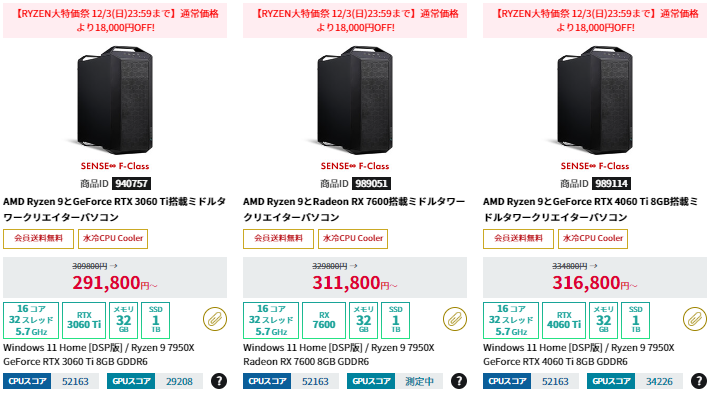
Task: Open the score help icon for RTX 4060 Ti PC
Action: pyautogui.click(x=699, y=381)
